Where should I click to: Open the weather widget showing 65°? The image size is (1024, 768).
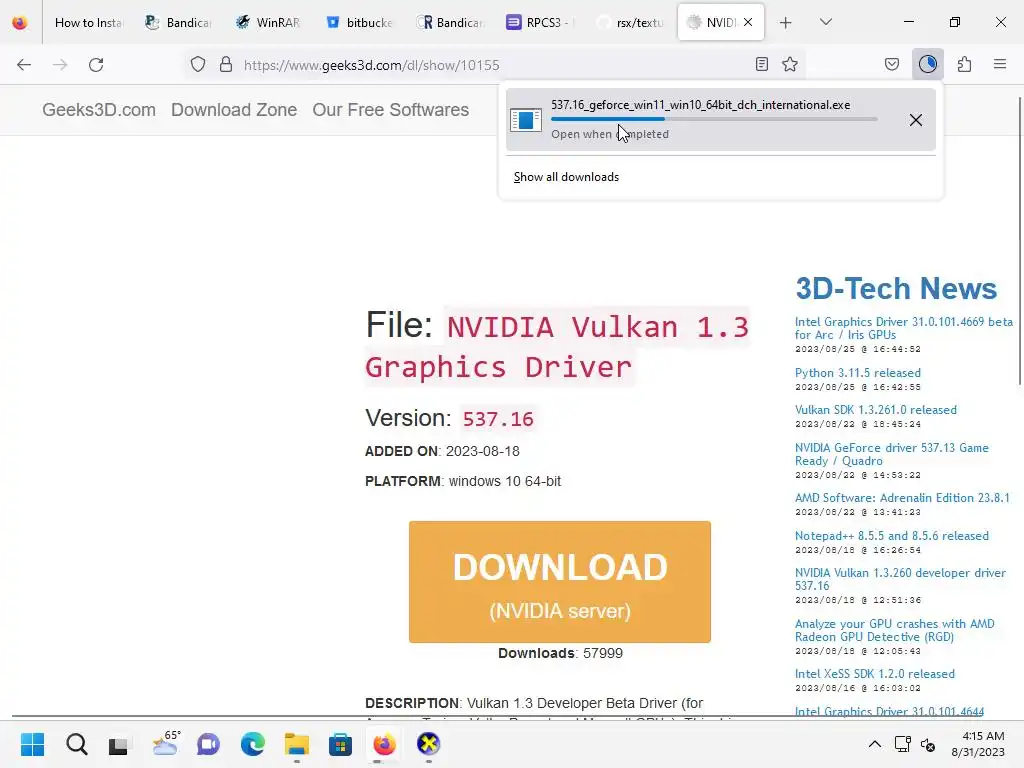click(165, 743)
